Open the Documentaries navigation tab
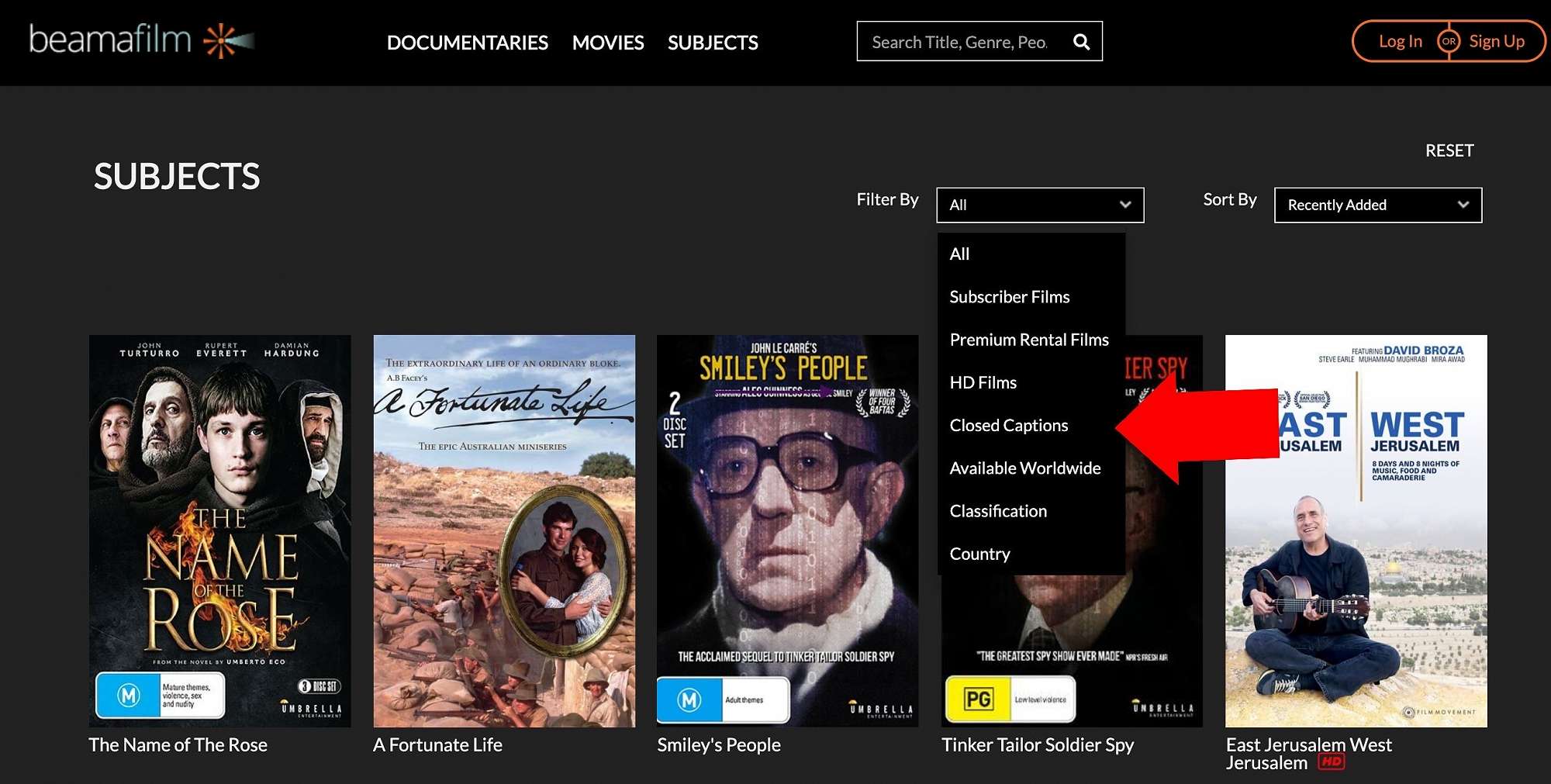Viewport: 1551px width, 784px height. 467,43
